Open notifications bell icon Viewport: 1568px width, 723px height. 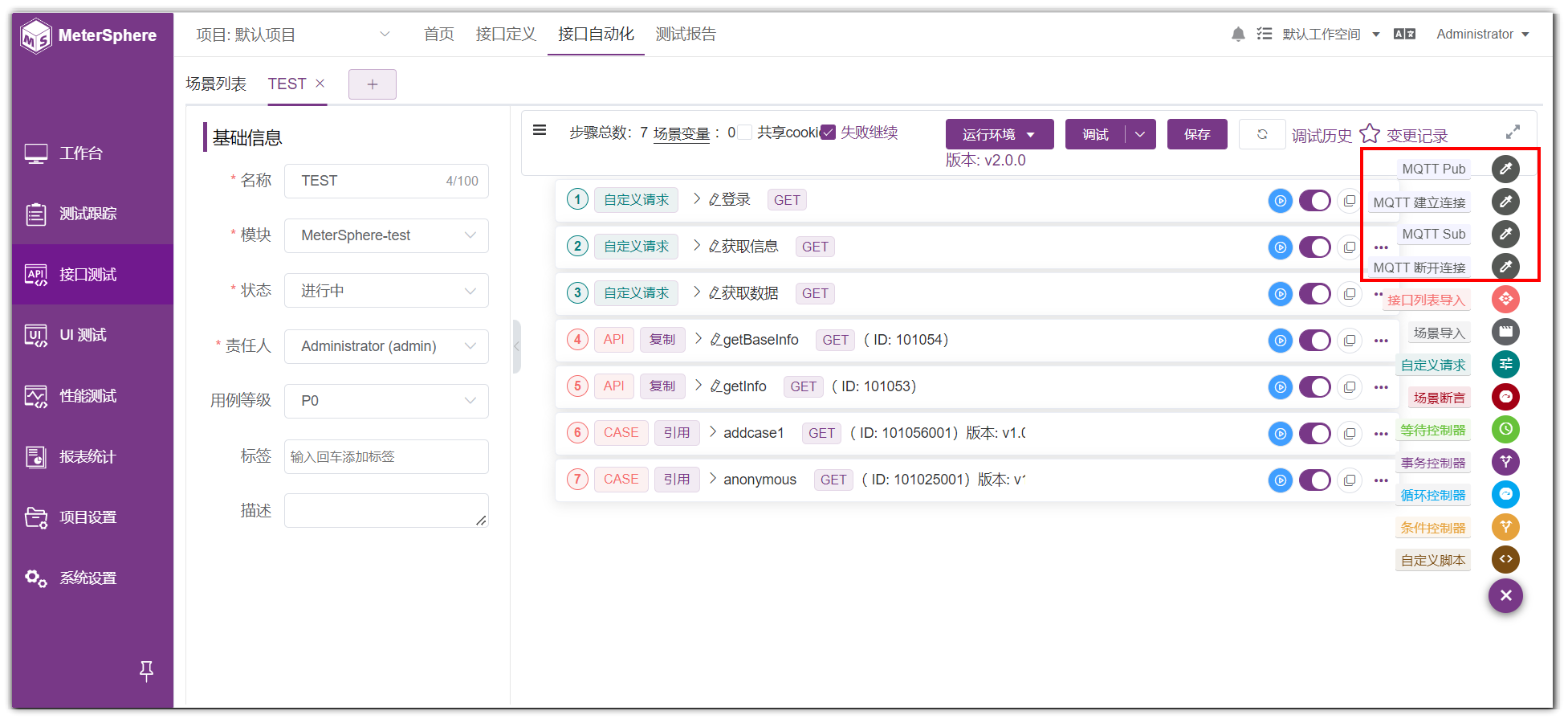click(x=1238, y=34)
